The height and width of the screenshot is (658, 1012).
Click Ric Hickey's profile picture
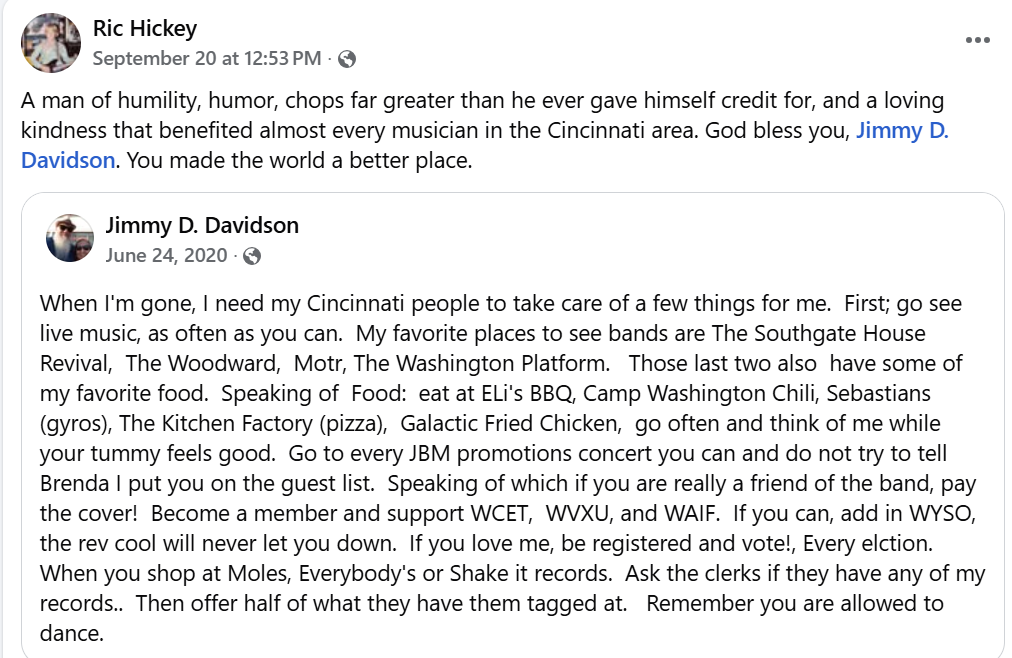51,43
